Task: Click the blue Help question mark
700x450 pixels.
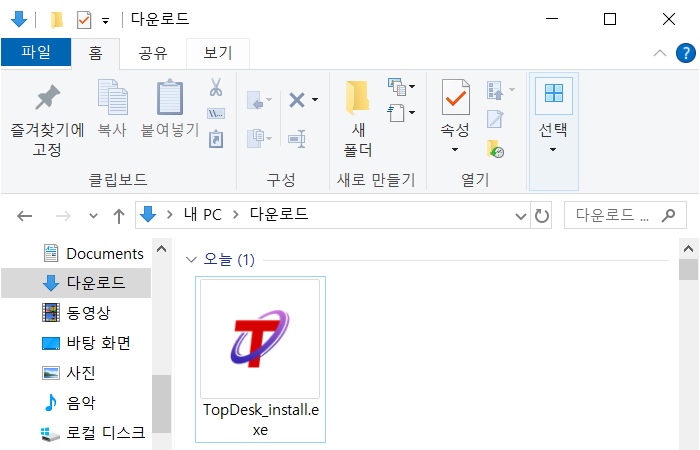Action: click(686, 53)
